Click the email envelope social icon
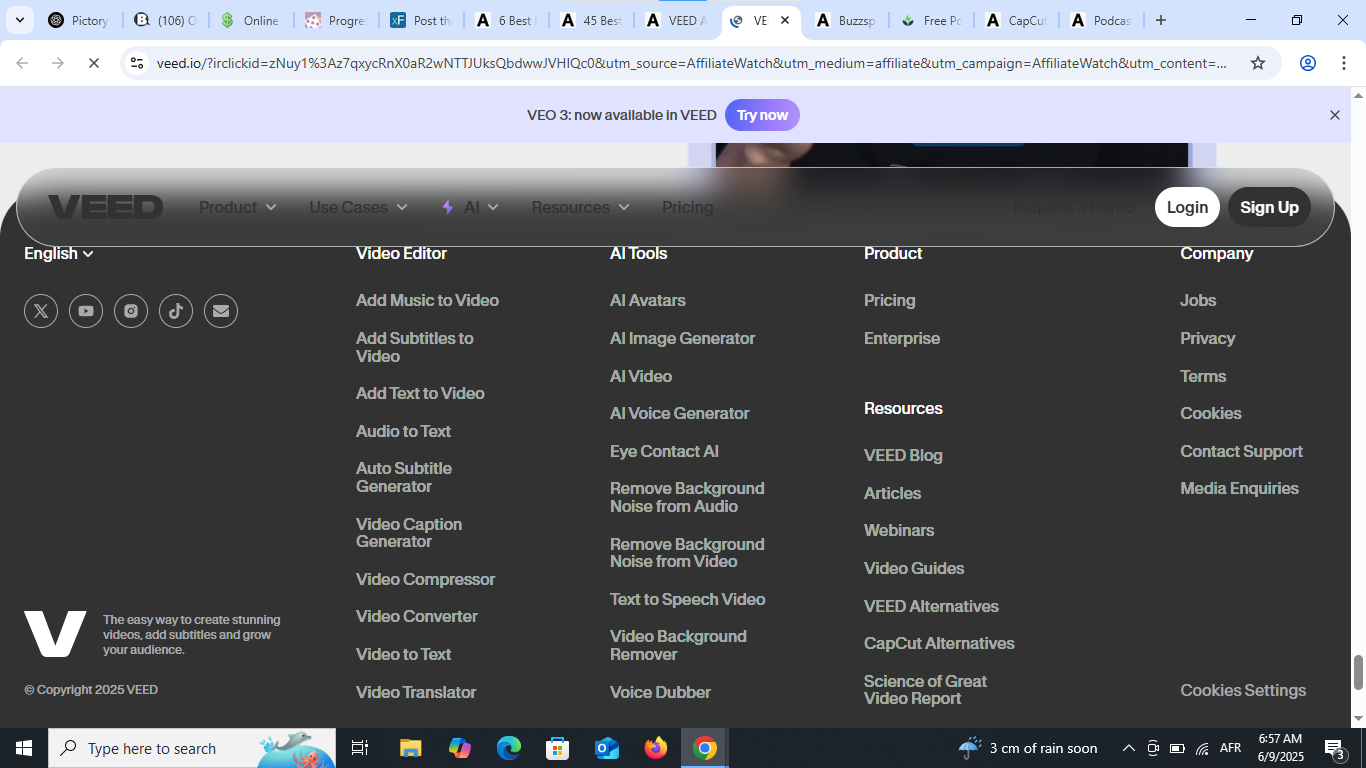Image resolution: width=1366 pixels, height=768 pixels. click(x=221, y=311)
